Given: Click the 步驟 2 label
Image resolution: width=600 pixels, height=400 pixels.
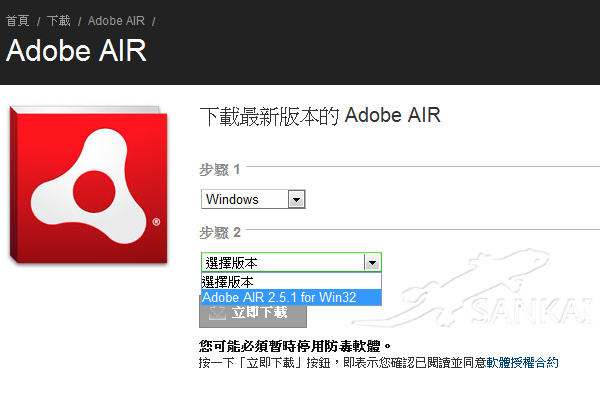Looking at the screenshot, I should (x=220, y=232).
